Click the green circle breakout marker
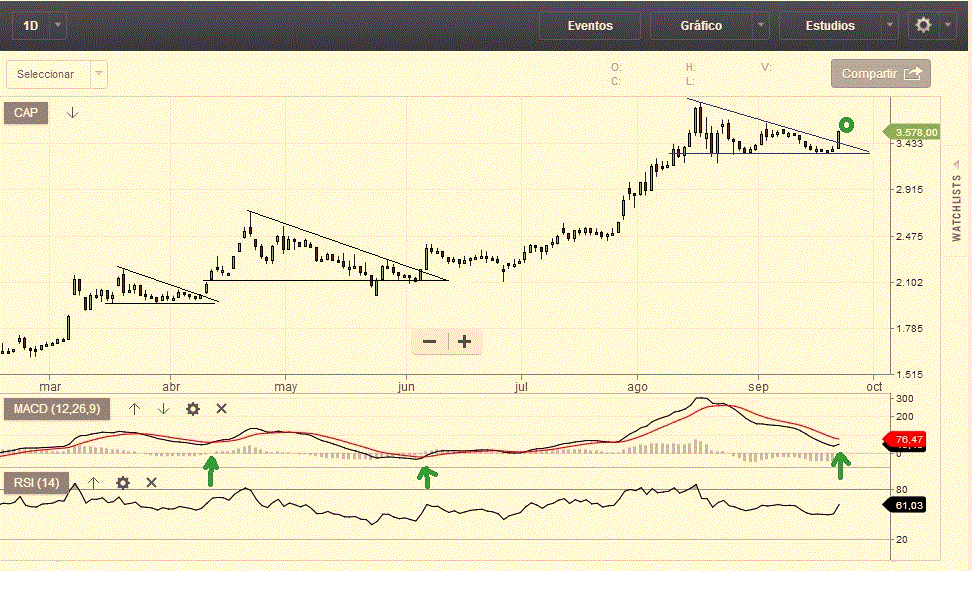Viewport: 972px width, 614px height. click(846, 125)
